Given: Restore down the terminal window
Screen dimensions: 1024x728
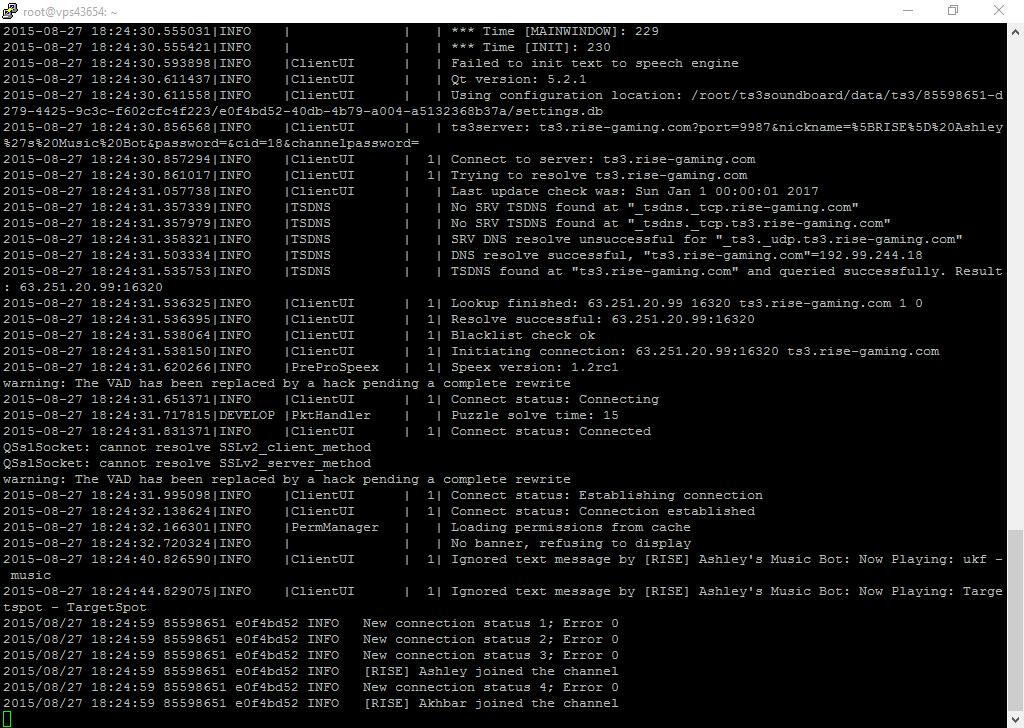Looking at the screenshot, I should click(953, 10).
